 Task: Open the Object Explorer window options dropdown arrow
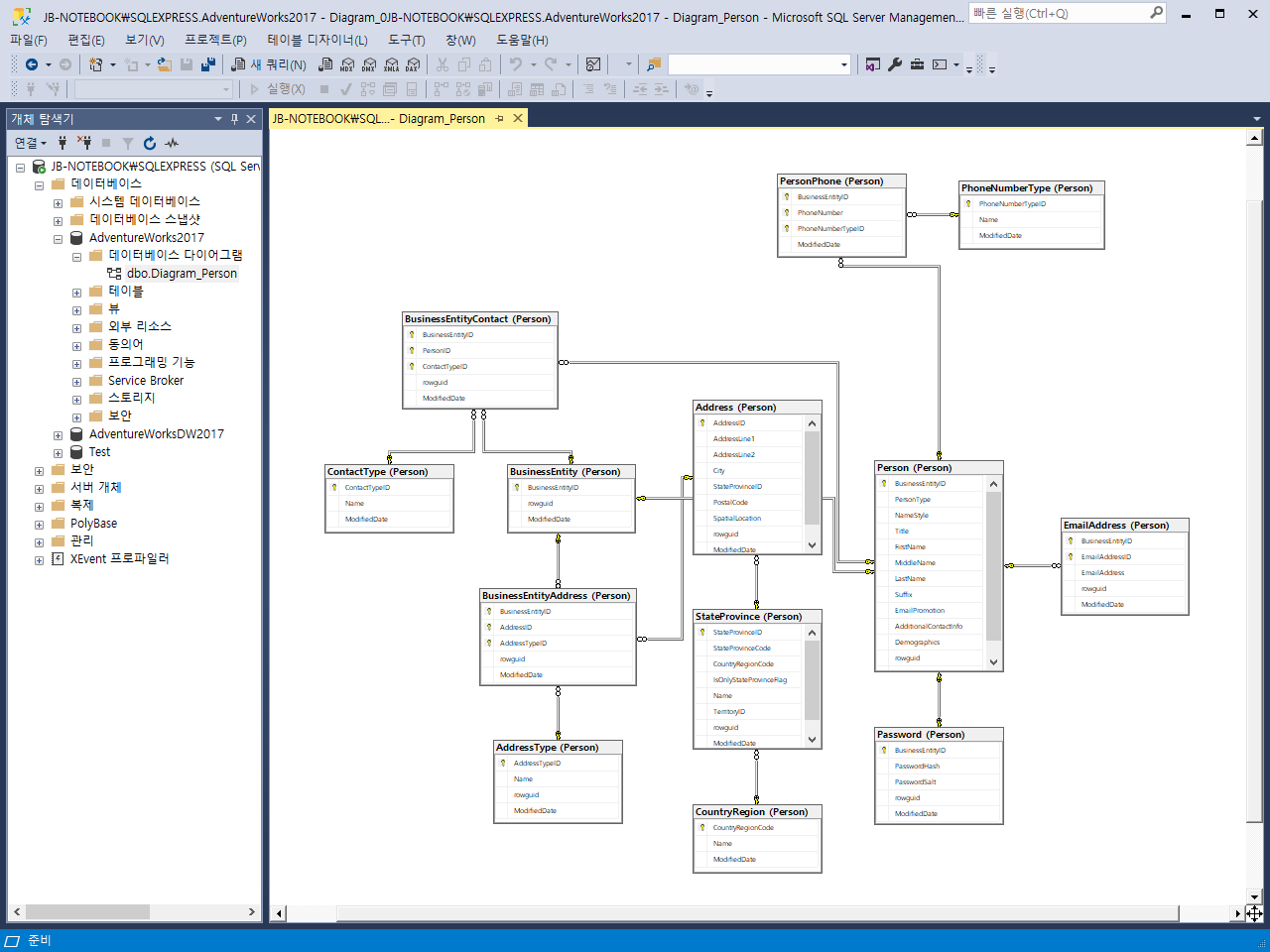218,119
